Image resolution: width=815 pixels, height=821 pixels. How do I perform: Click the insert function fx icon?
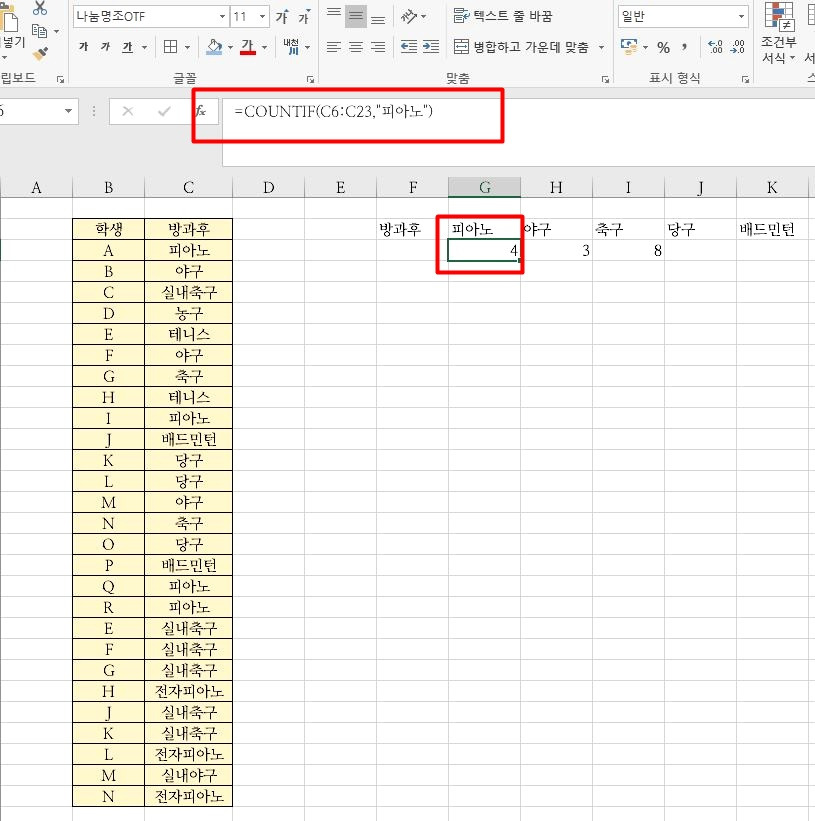(x=201, y=111)
